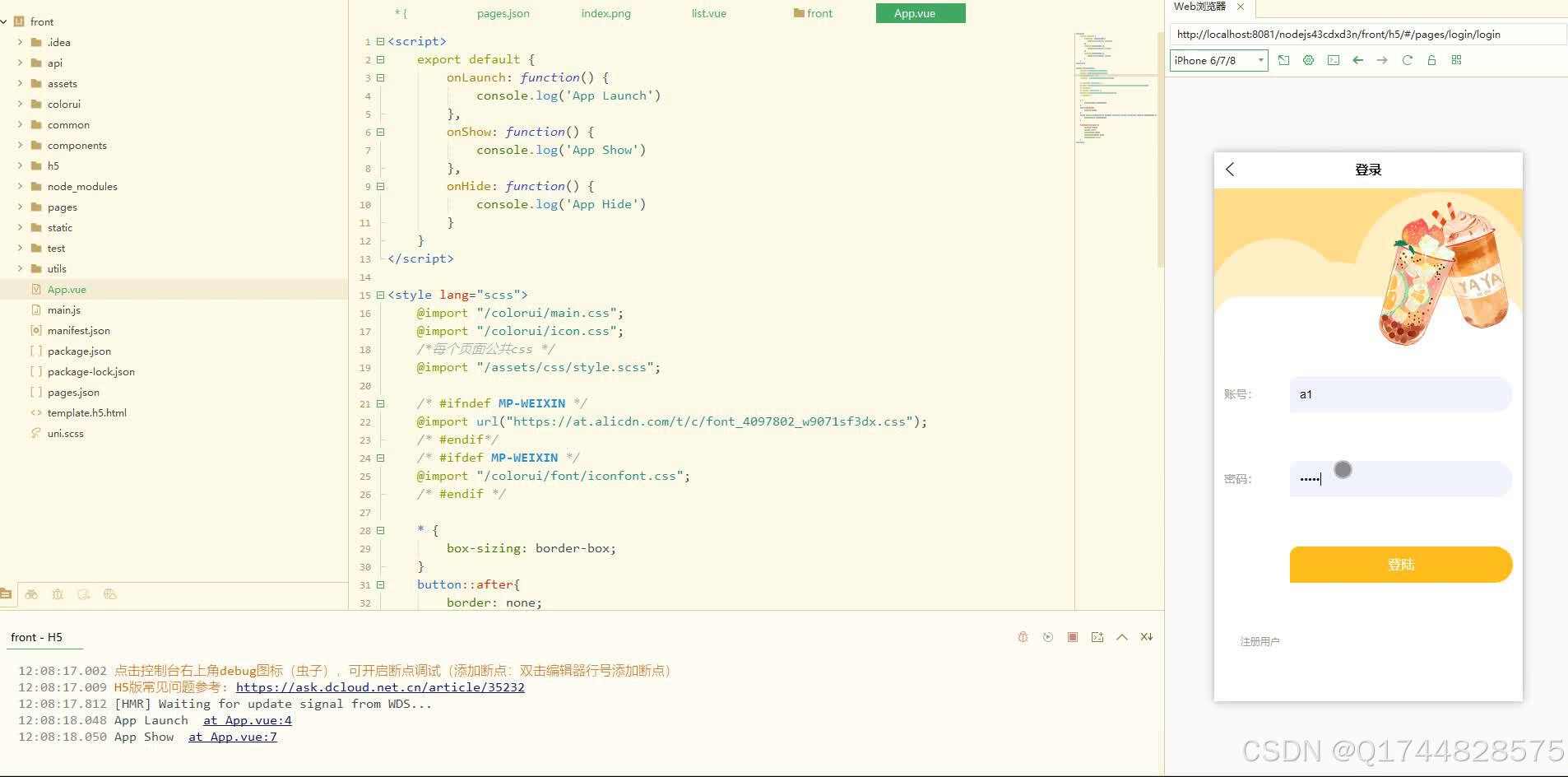The image size is (1568, 777).
Task: Click the QR code grid icon
Action: [x=1456, y=60]
